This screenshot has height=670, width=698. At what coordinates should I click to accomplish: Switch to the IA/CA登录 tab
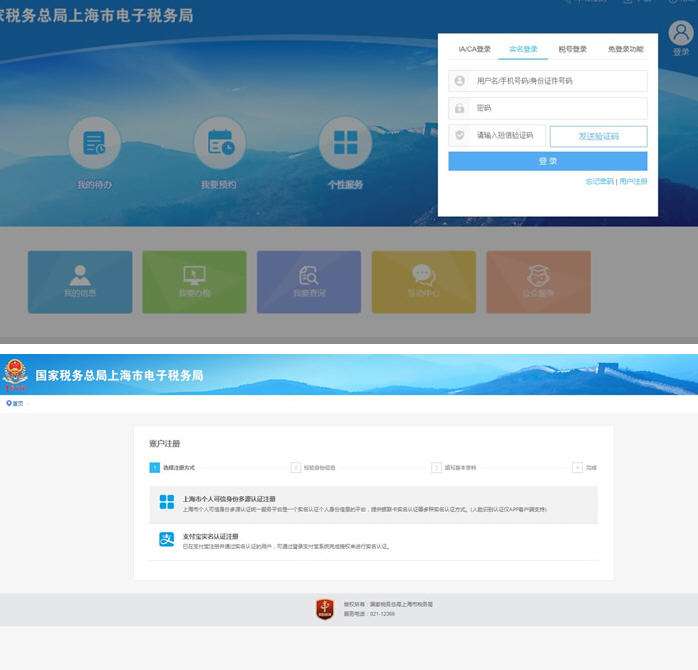[475, 49]
